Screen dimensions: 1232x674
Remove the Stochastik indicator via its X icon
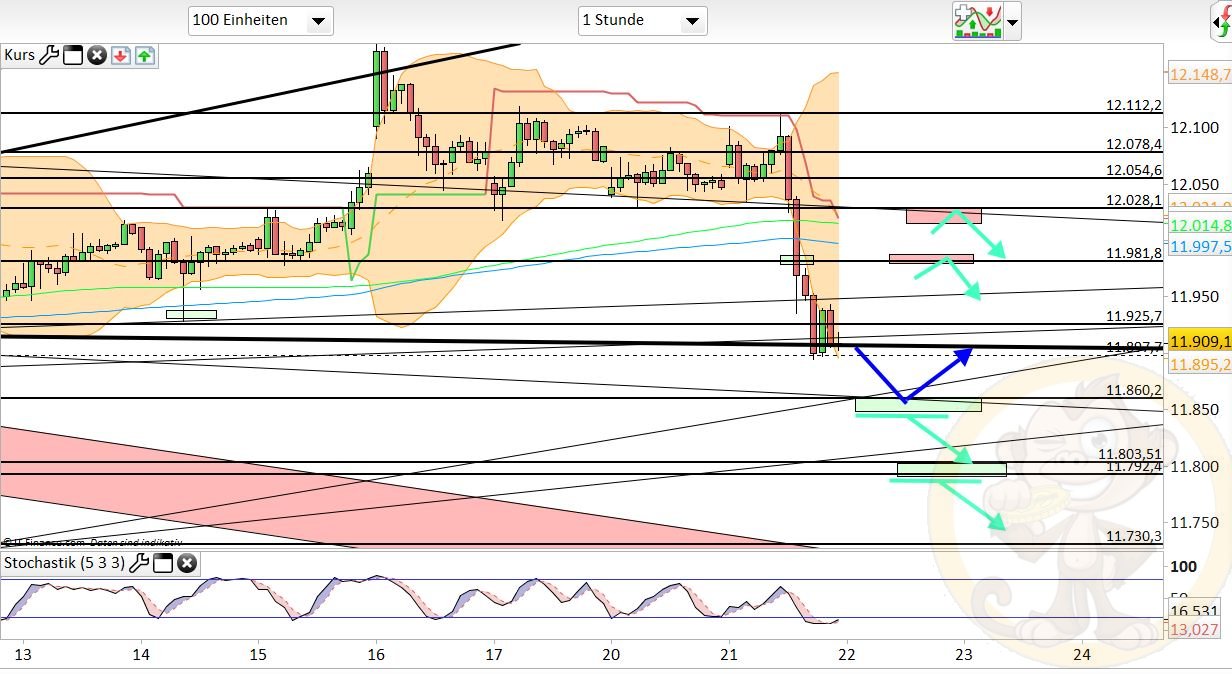(188, 563)
